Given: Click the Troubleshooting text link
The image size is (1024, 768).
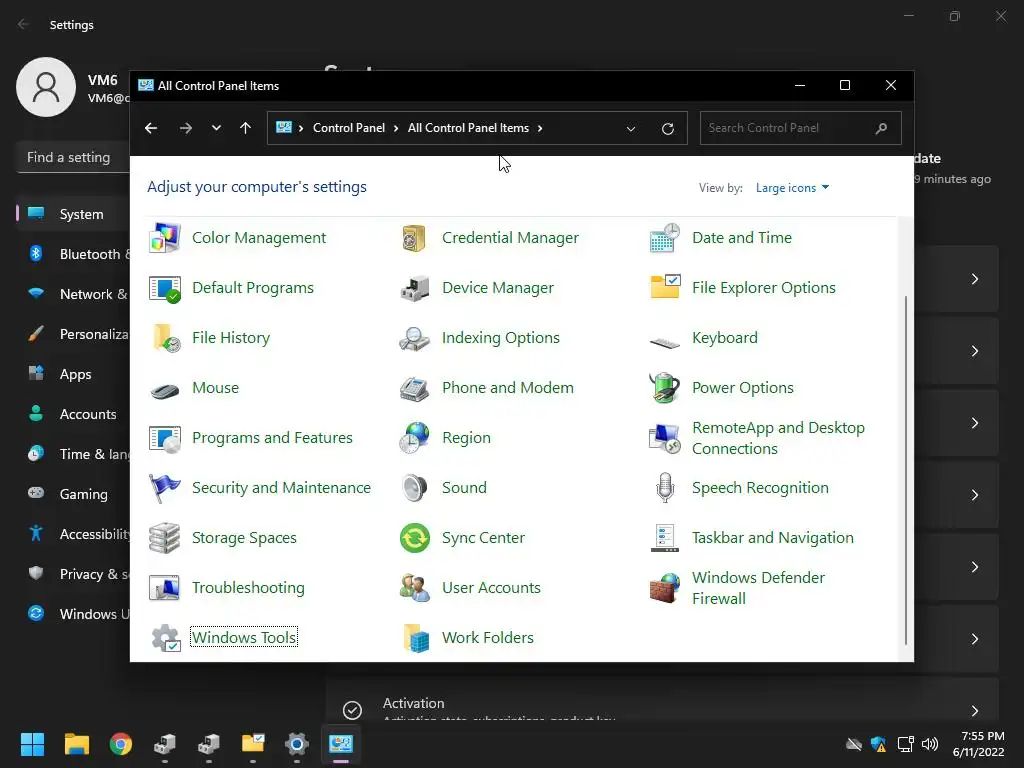Looking at the screenshot, I should [x=248, y=588].
